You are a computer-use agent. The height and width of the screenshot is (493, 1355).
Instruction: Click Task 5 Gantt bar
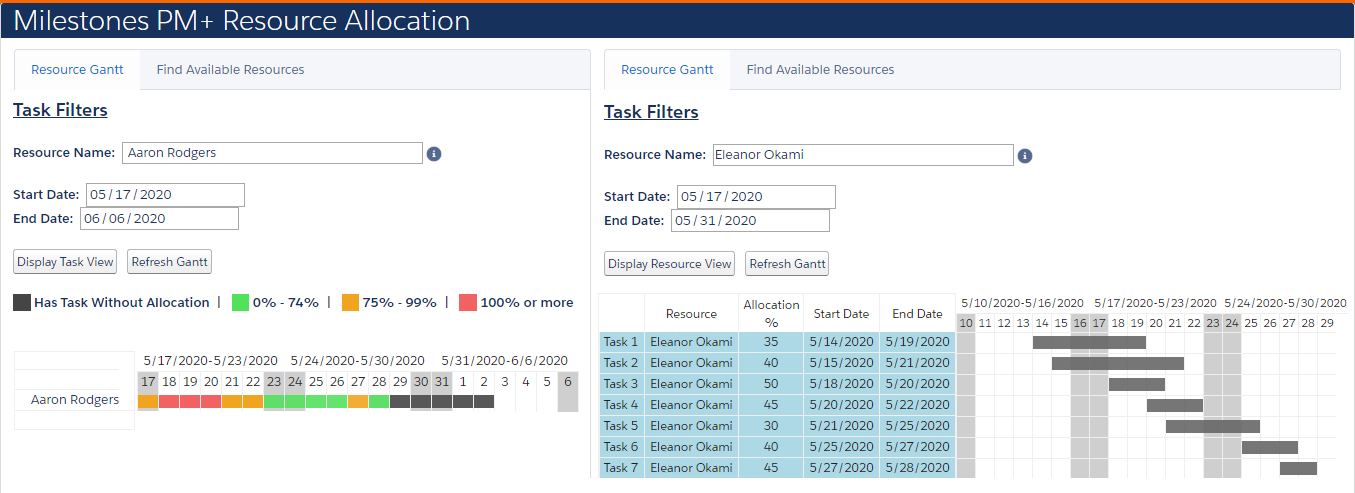(x=1213, y=426)
